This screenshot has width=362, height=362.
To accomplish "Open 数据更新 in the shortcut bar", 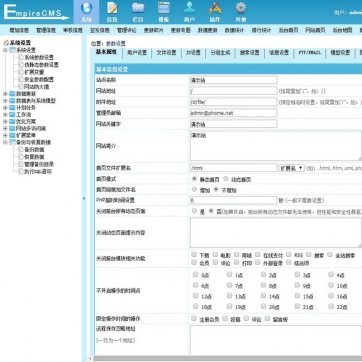I will [x=207, y=30].
